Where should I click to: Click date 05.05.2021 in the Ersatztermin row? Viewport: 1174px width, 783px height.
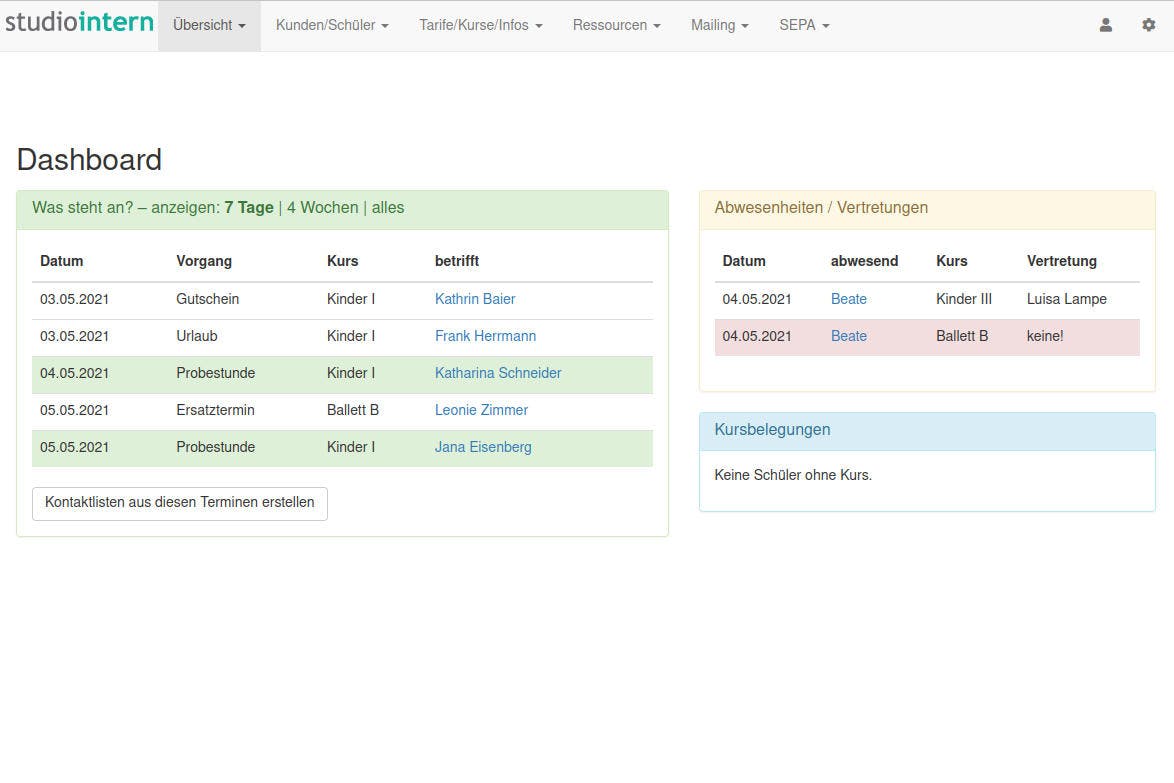tap(74, 410)
